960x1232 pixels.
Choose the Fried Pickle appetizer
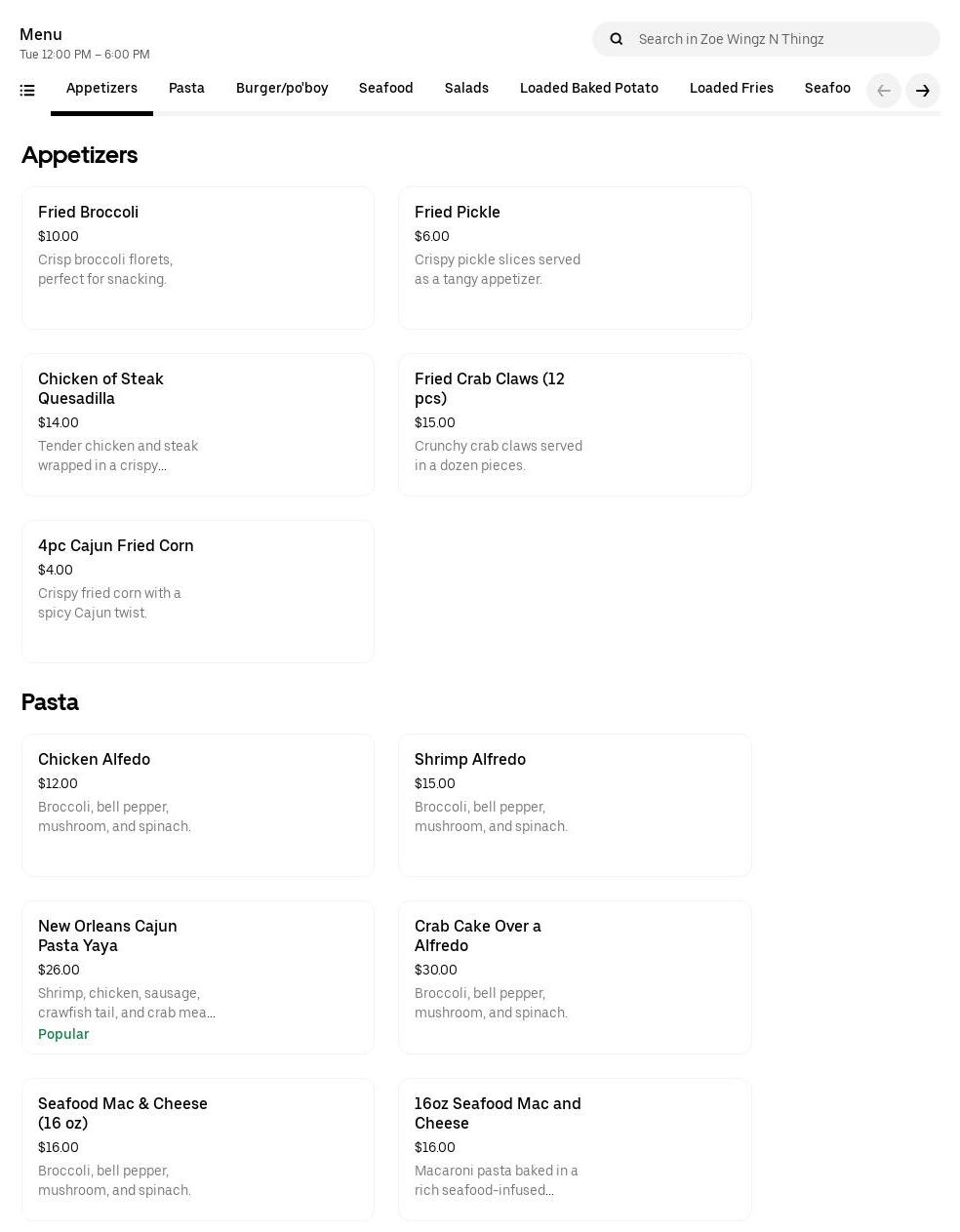click(x=575, y=258)
